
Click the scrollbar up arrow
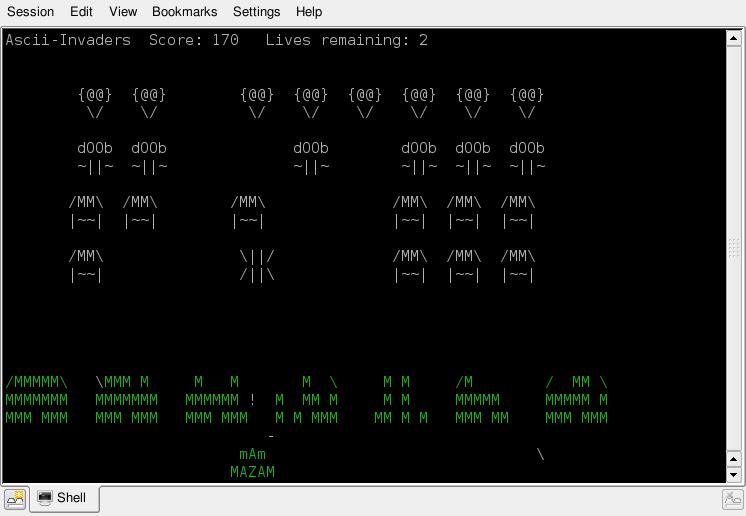pyautogui.click(x=735, y=38)
